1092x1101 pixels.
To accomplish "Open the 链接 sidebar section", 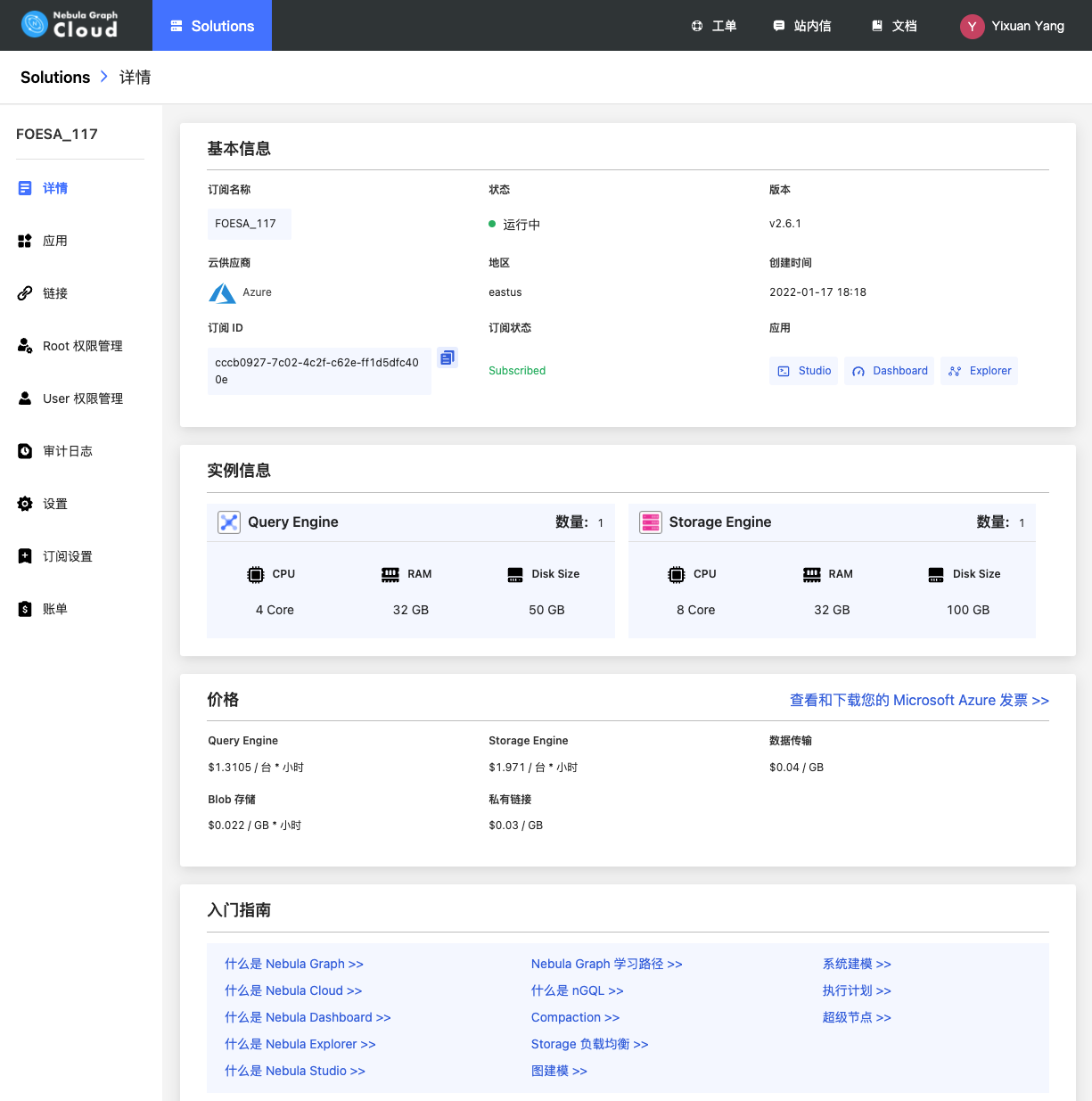I will pyautogui.click(x=54, y=293).
